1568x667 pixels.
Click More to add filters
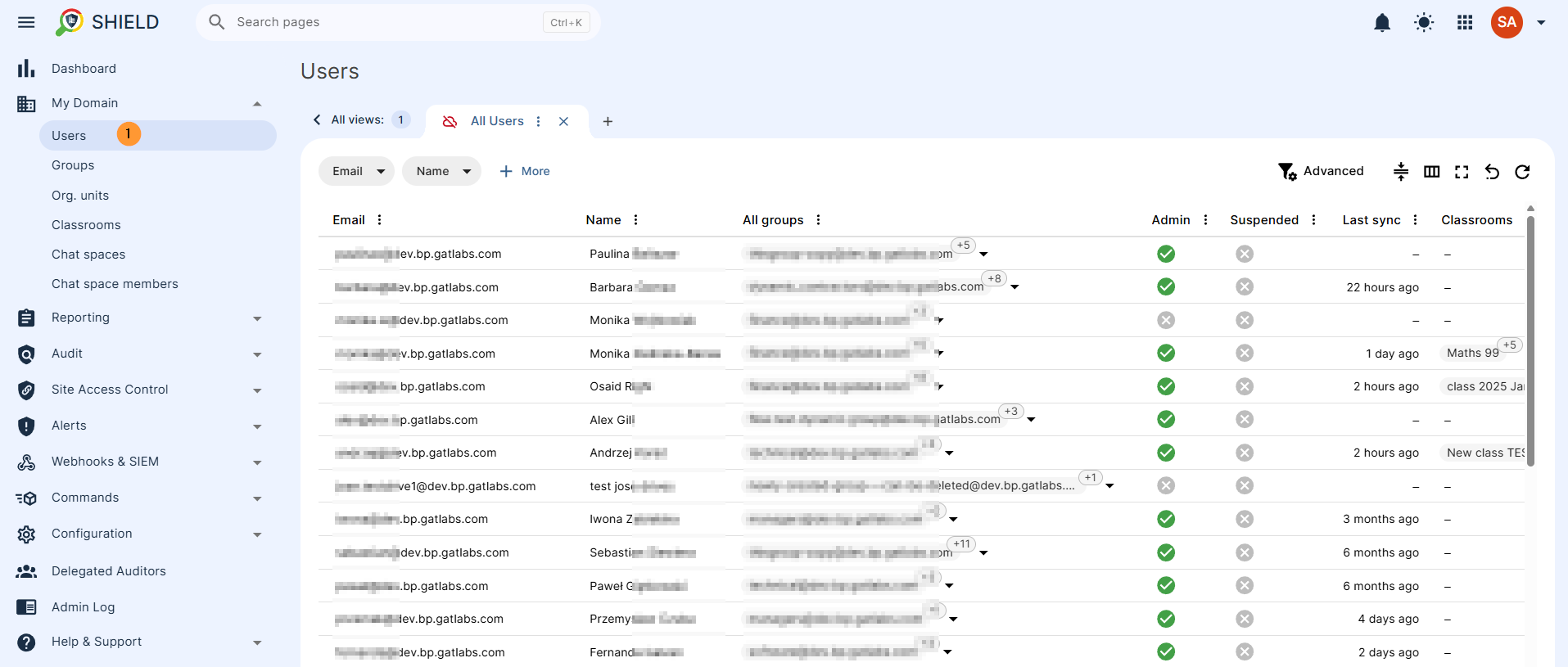[525, 171]
